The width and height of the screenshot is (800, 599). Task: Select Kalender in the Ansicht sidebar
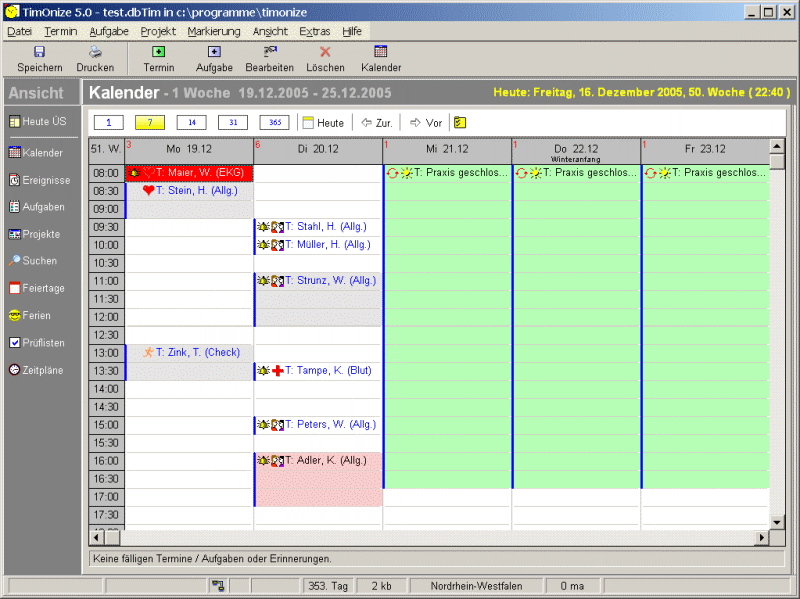(36, 153)
